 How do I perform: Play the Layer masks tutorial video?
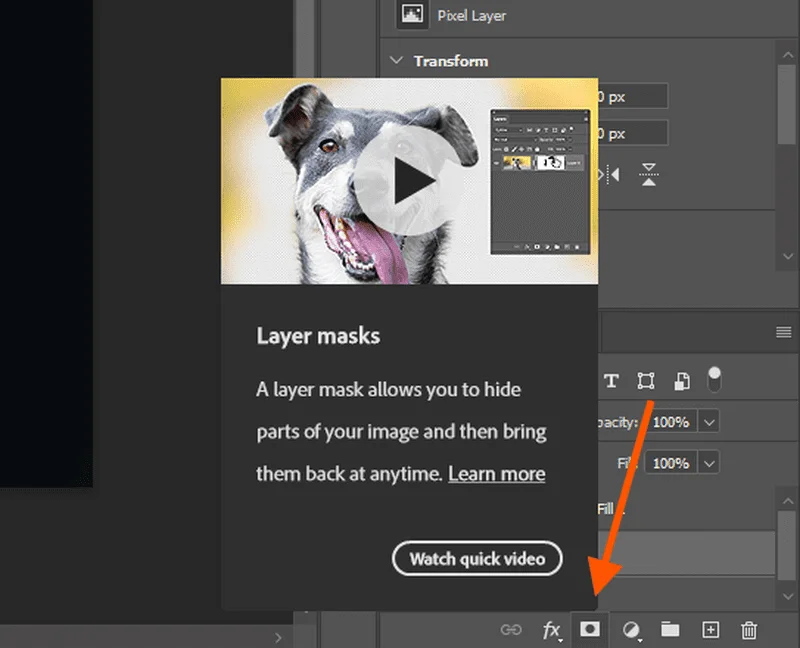(x=410, y=181)
